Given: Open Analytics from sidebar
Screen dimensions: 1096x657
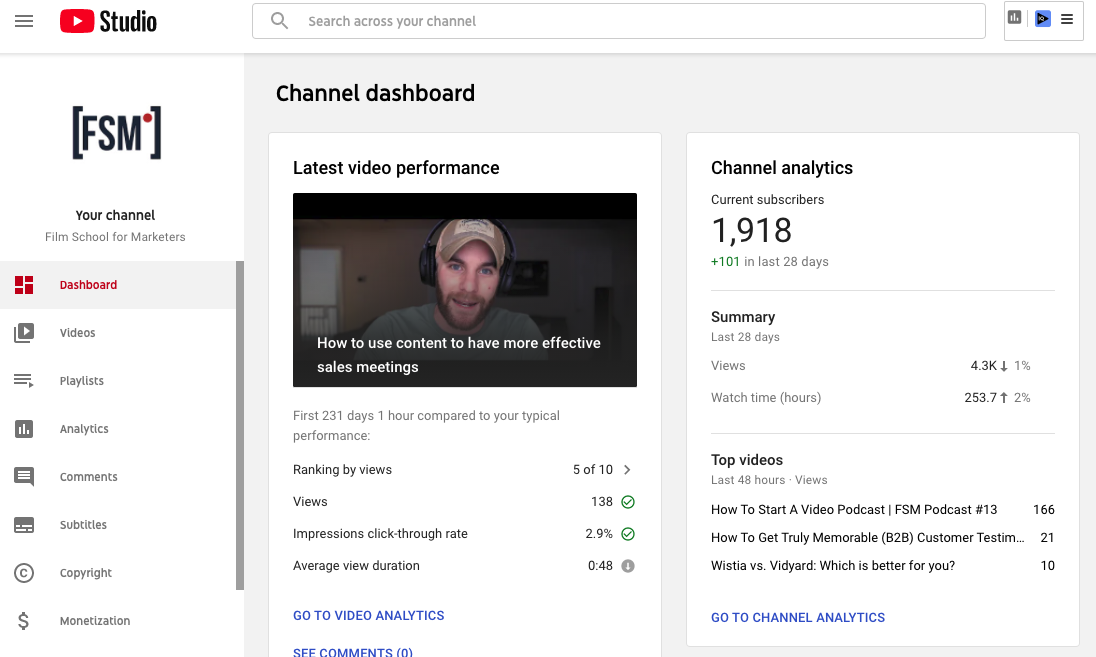Looking at the screenshot, I should point(84,428).
